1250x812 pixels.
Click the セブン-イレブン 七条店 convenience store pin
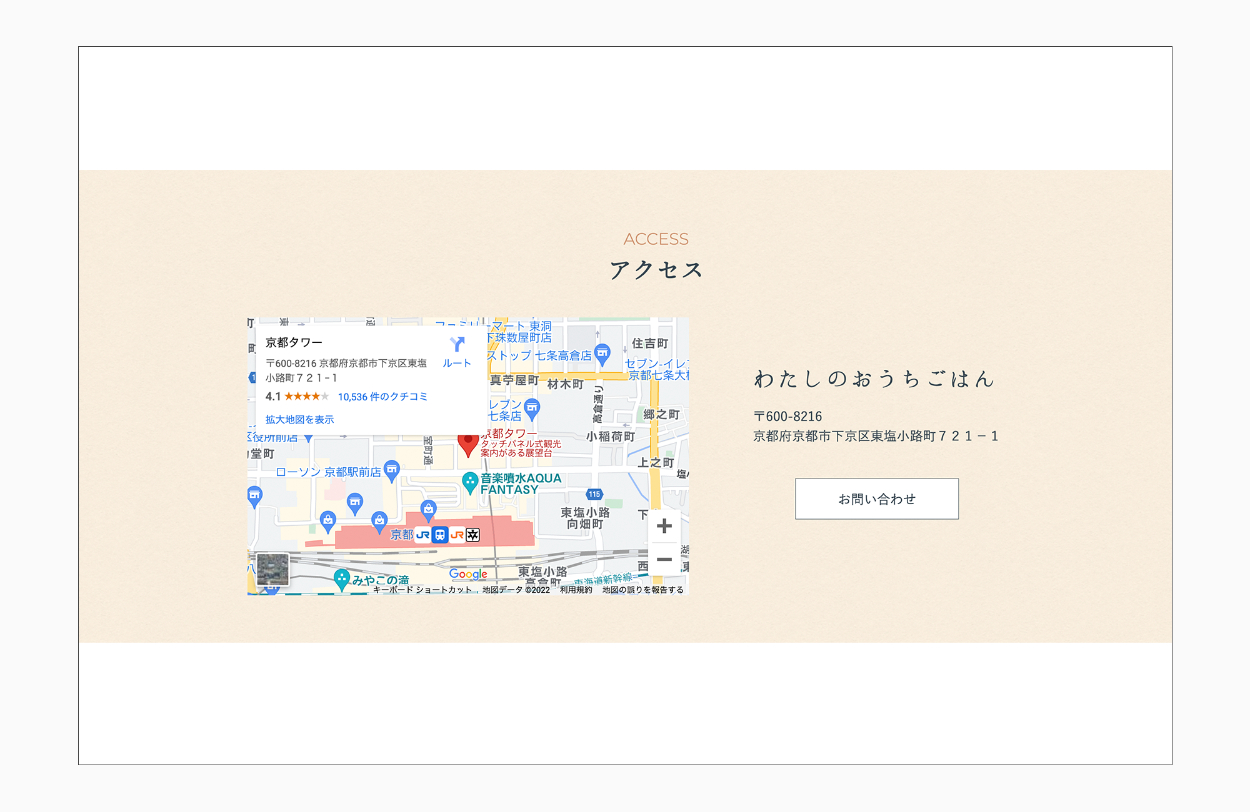coord(532,407)
